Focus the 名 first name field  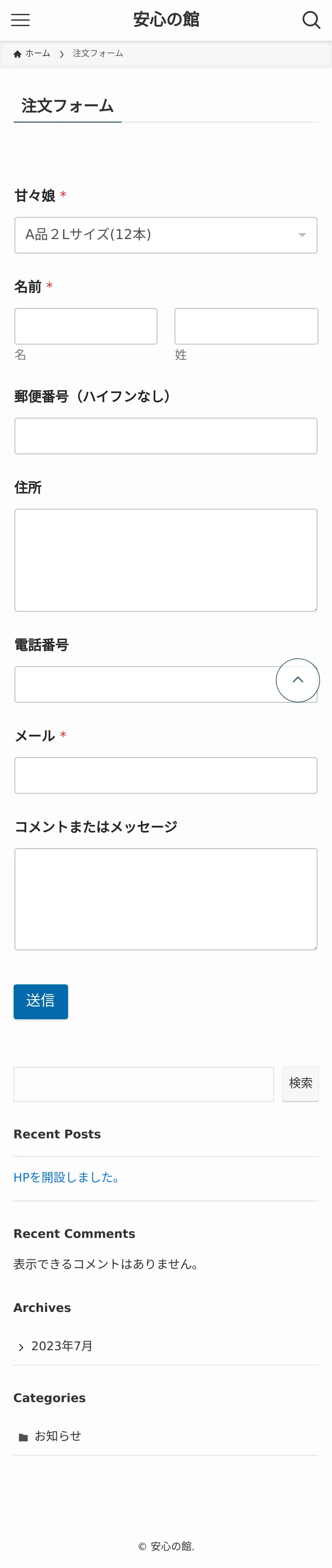pos(86,326)
